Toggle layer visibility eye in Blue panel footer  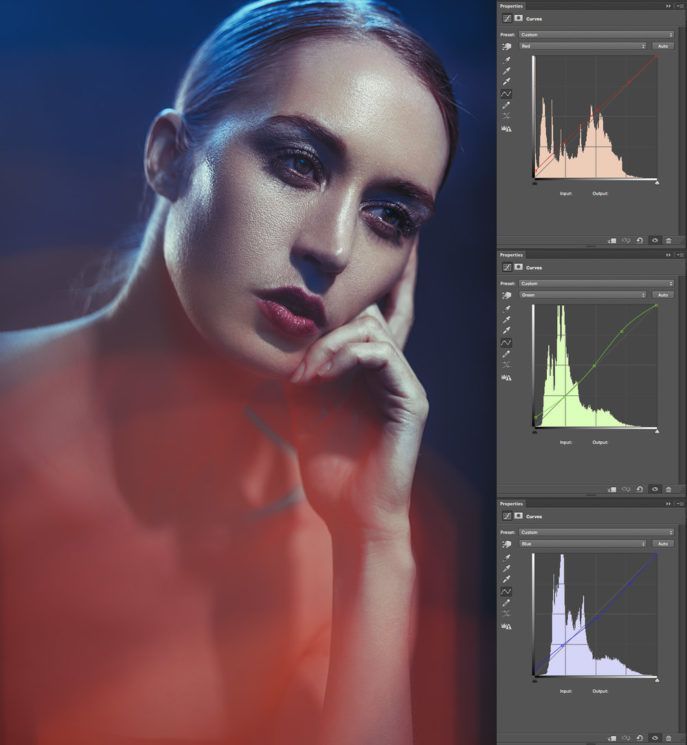click(655, 738)
